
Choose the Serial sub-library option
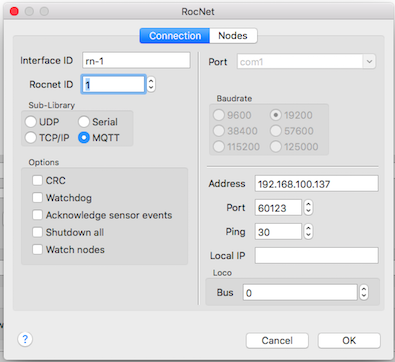[84, 122]
